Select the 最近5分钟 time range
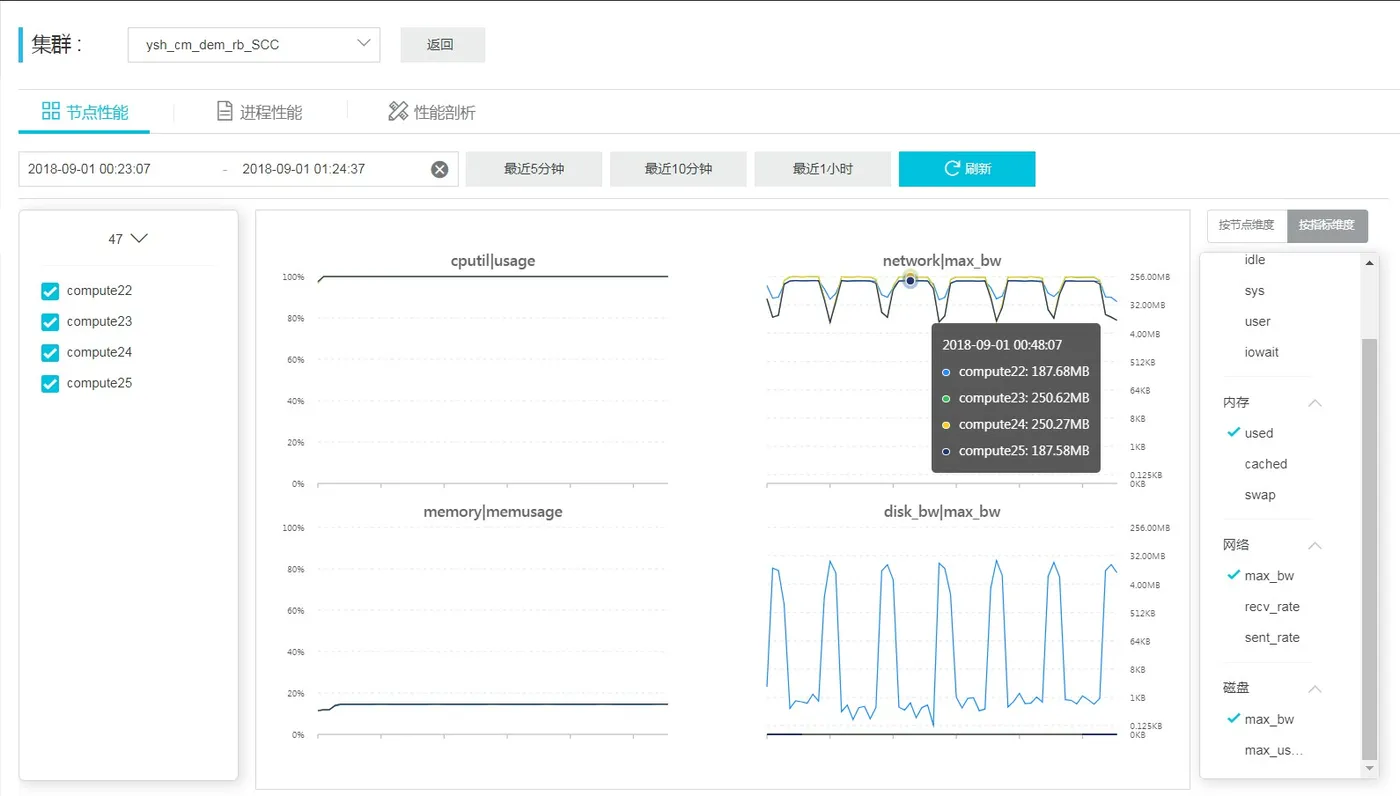Screen dimensions: 1400x796 (534, 169)
